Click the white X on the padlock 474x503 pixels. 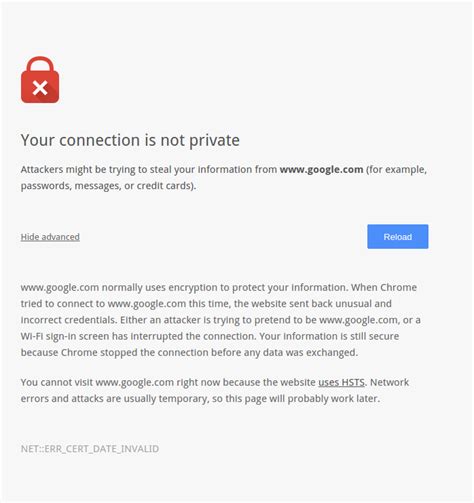(40, 88)
